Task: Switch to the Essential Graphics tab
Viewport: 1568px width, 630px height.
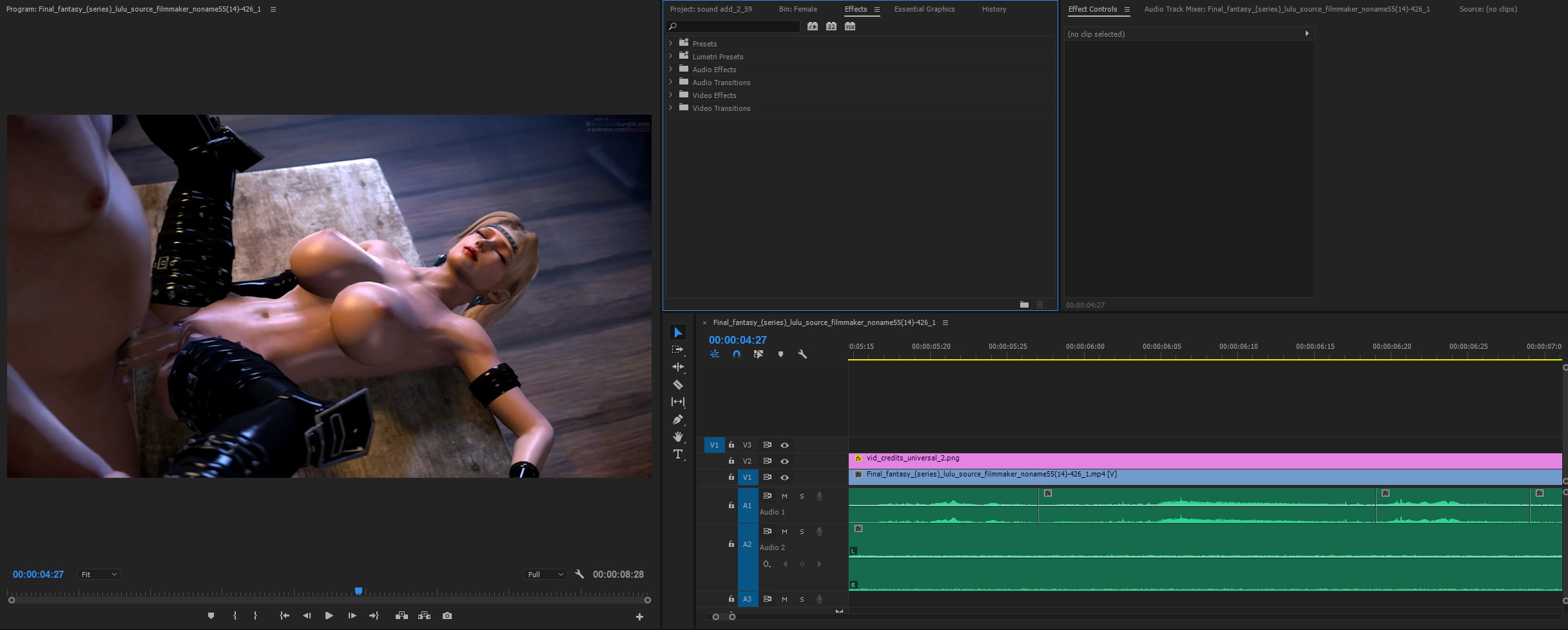Action: (x=924, y=9)
